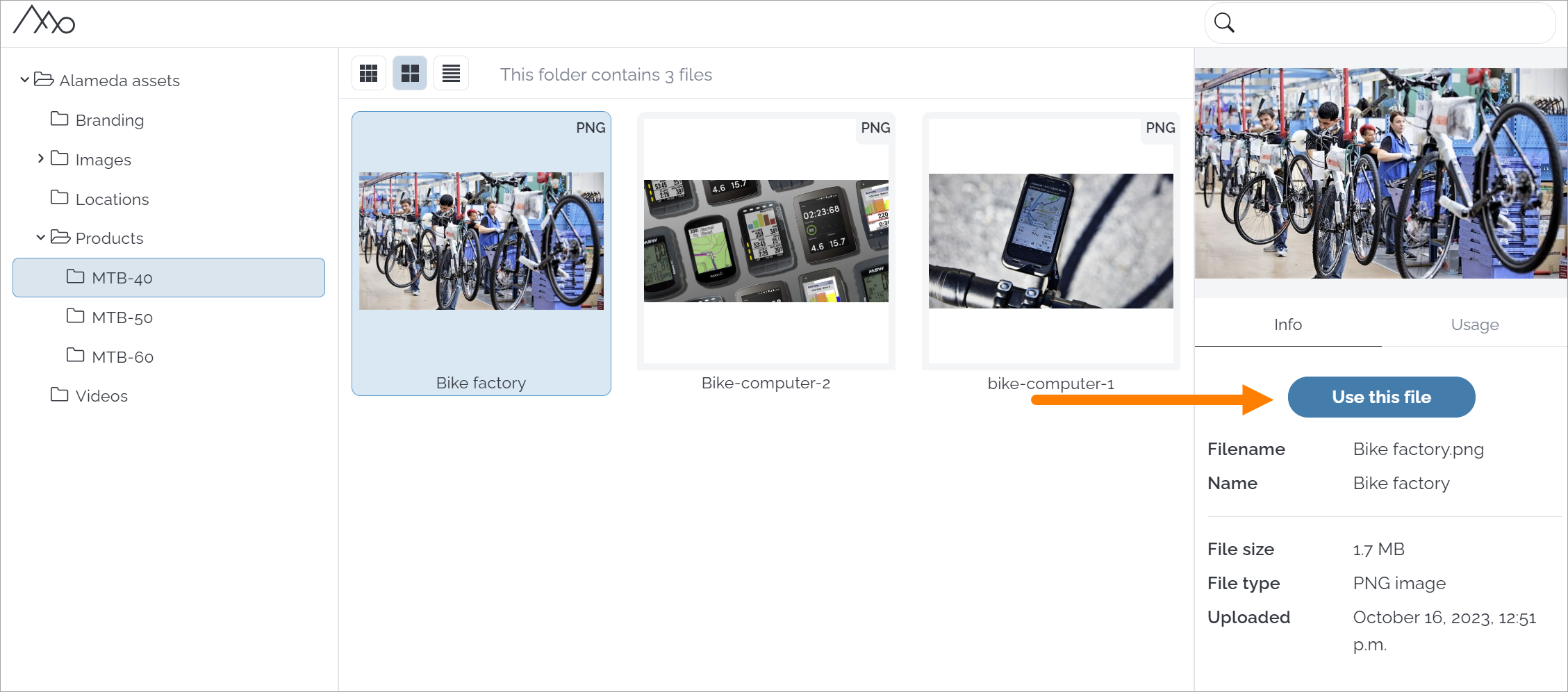Open the Images folder label
This screenshot has width=1568, height=692.
tap(104, 160)
